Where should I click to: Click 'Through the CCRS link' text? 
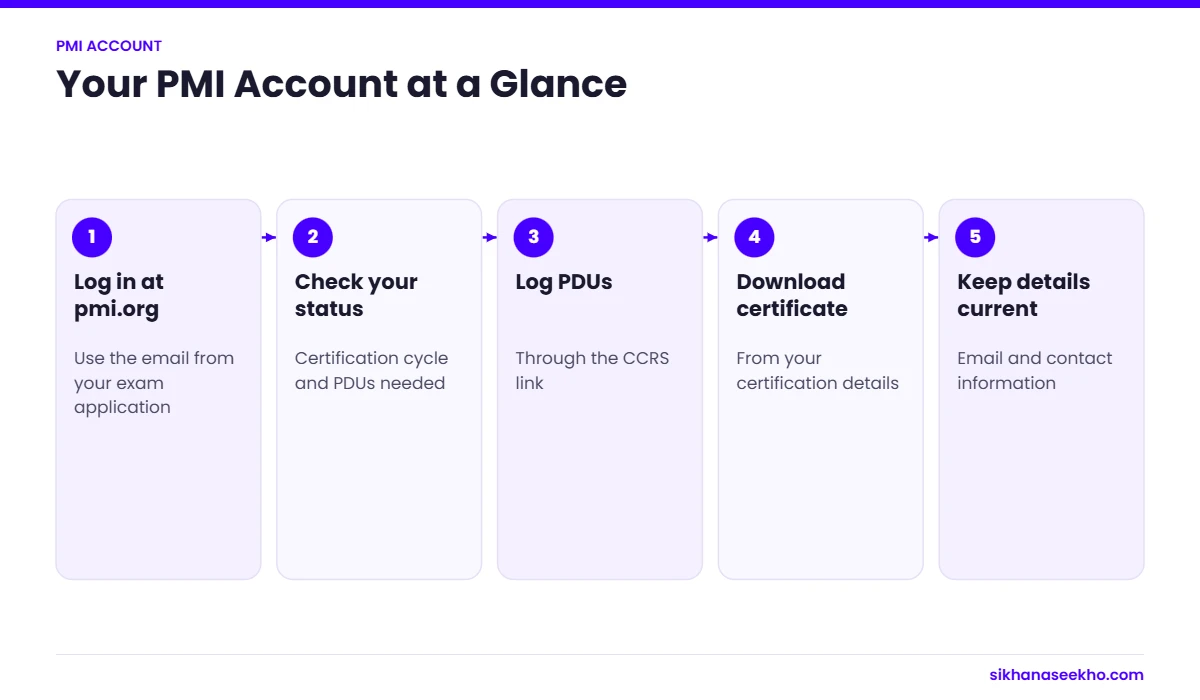(x=593, y=370)
